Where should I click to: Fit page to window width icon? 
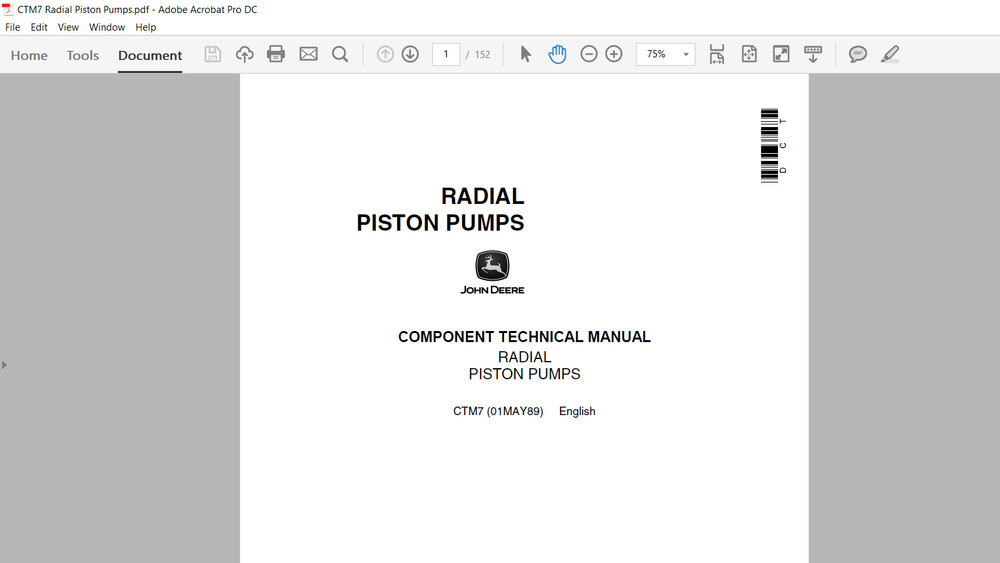[717, 54]
